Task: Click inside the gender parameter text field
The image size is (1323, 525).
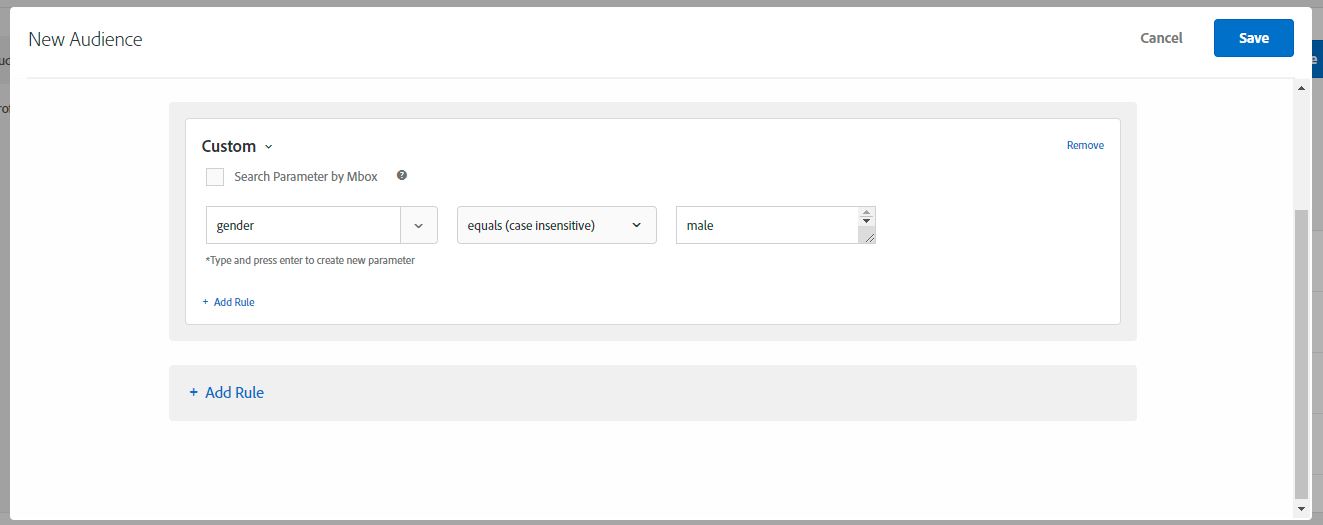Action: click(303, 225)
